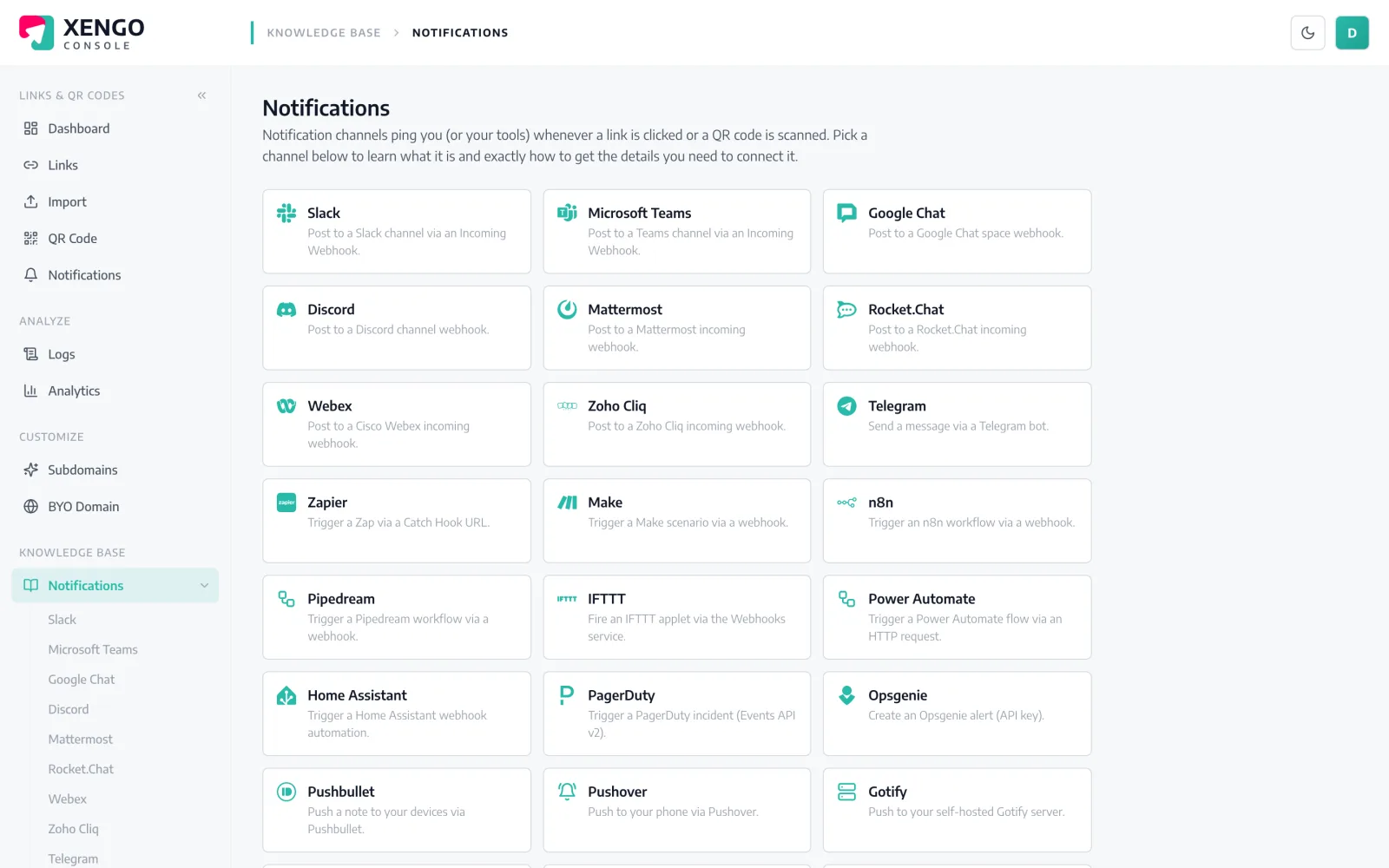Screen dimensions: 1389x868
Task: Click the Subdomains sparkle icon
Action: click(30, 470)
